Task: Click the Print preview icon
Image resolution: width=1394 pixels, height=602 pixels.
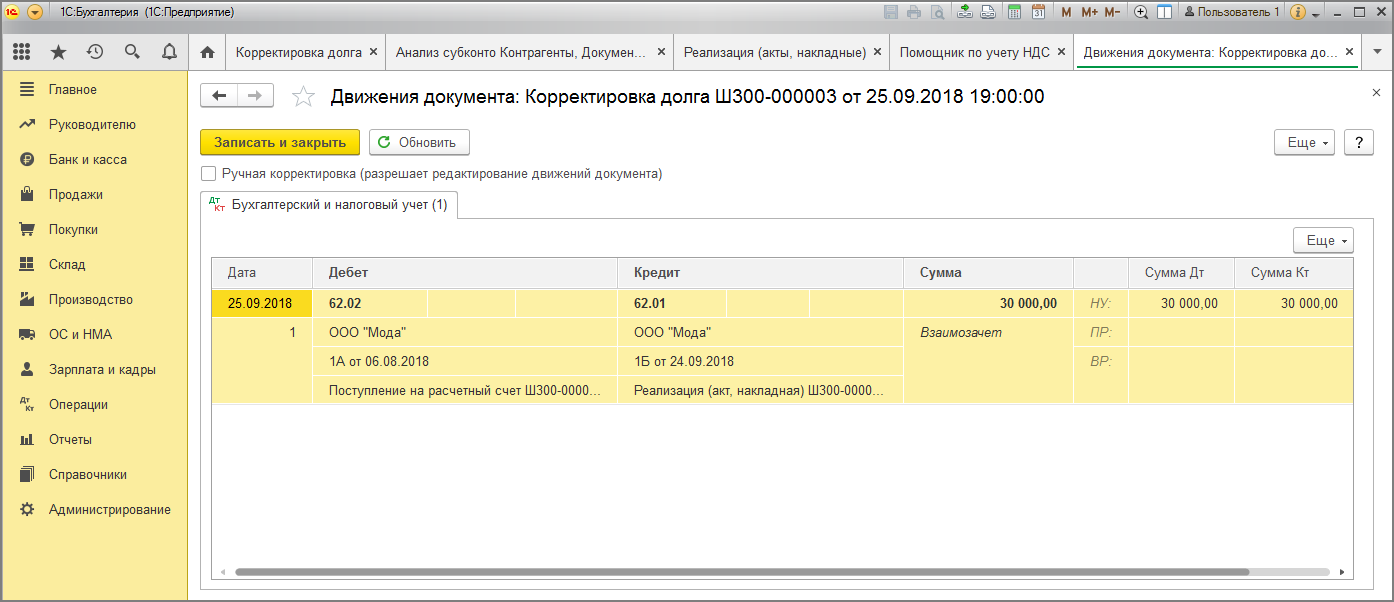Action: click(x=937, y=12)
